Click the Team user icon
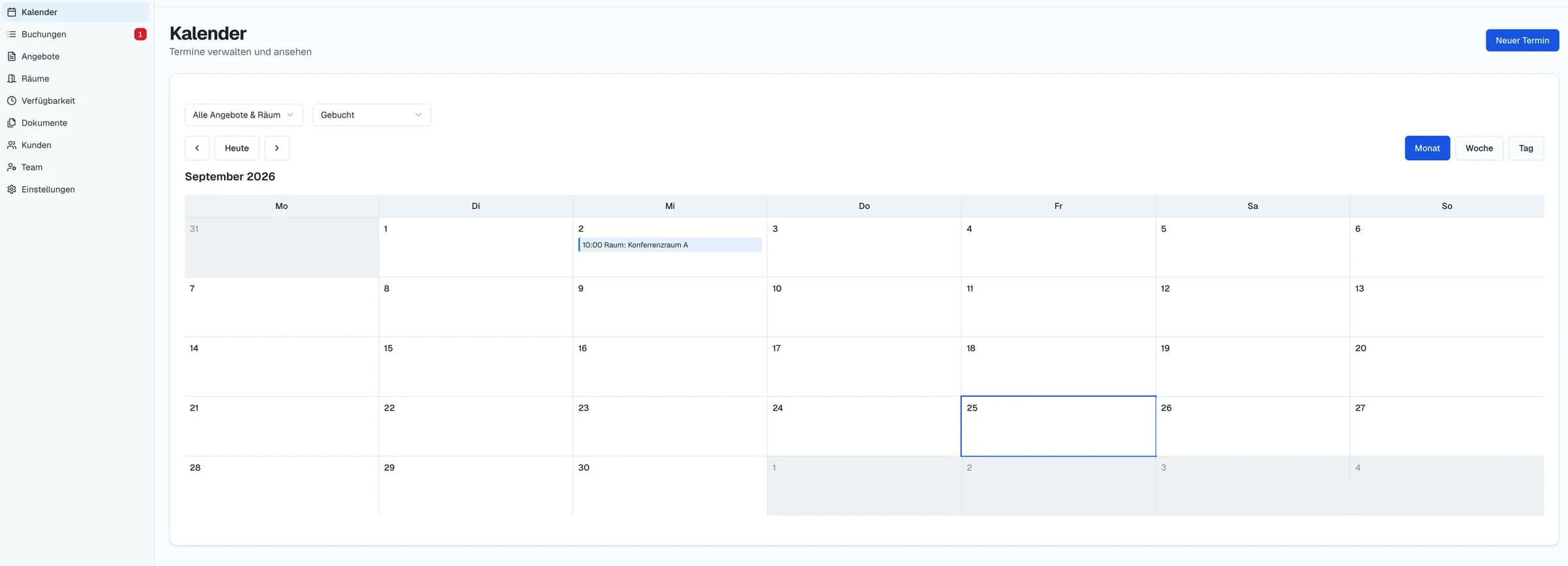 pos(12,167)
